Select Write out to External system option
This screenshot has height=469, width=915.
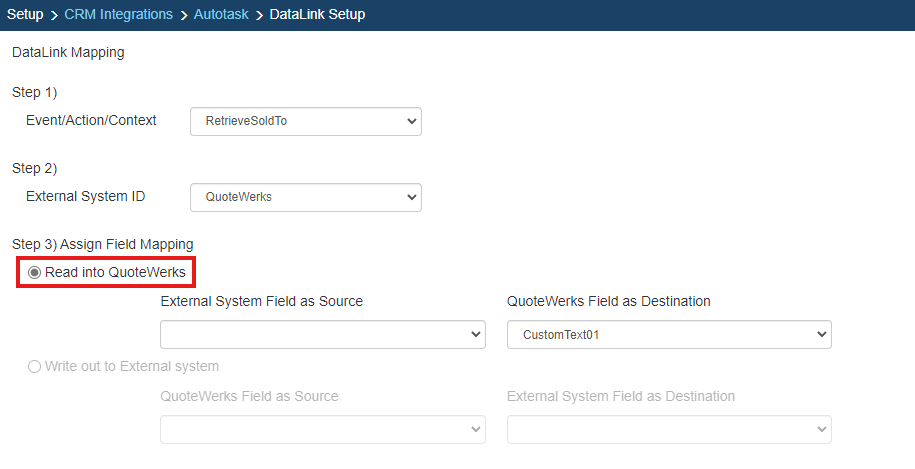click(35, 366)
